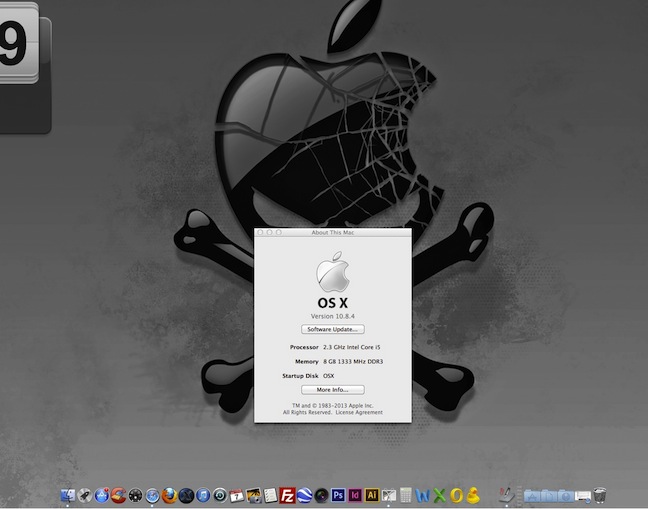
Task: Click the About This Mac title bar
Action: (333, 233)
